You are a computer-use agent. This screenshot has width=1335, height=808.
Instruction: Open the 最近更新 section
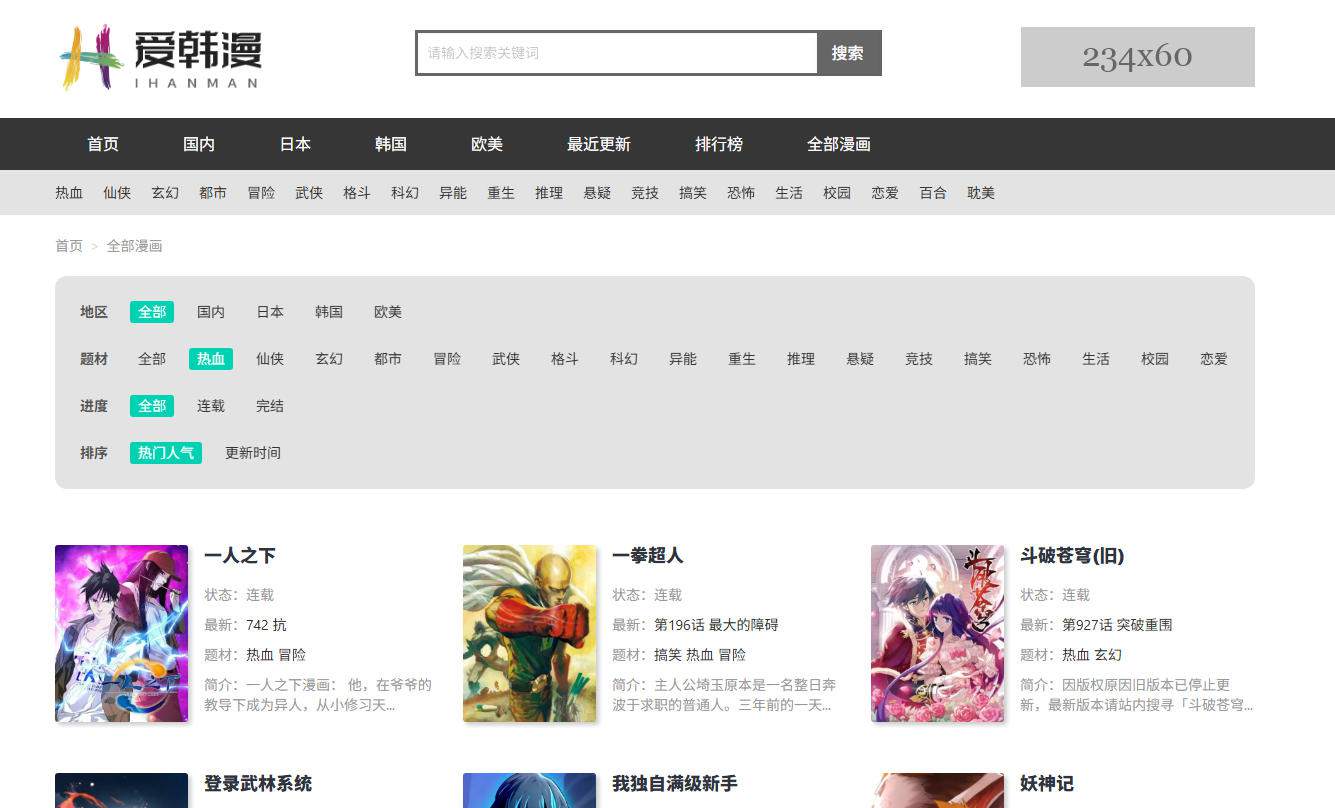coord(598,144)
